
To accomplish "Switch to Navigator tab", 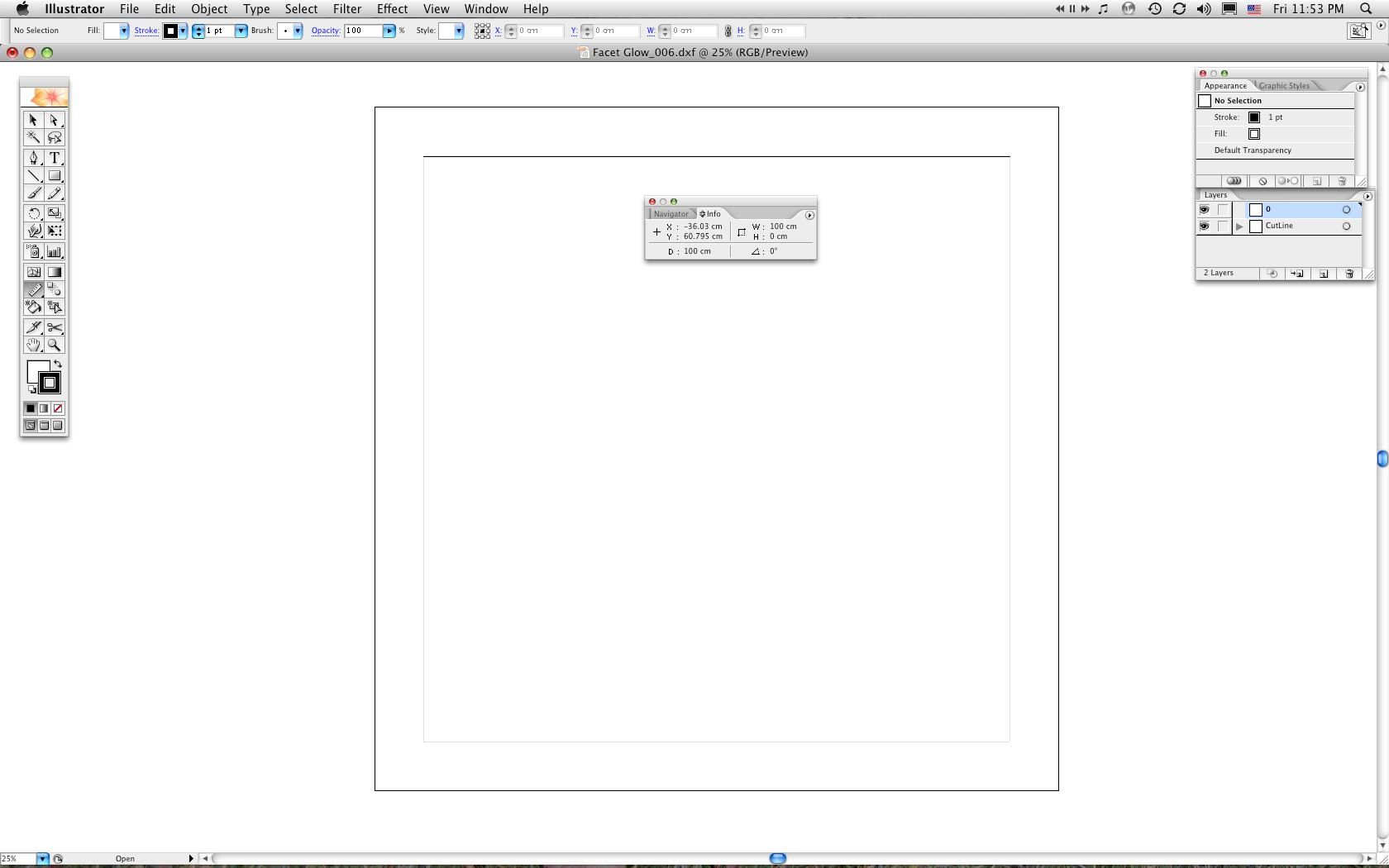I will click(x=671, y=214).
